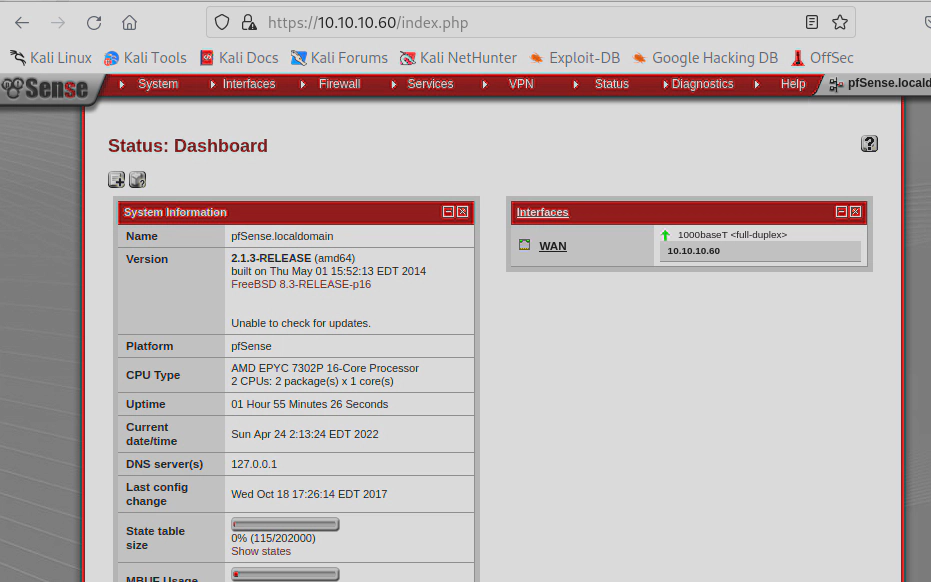Open the Services menu

click(430, 84)
